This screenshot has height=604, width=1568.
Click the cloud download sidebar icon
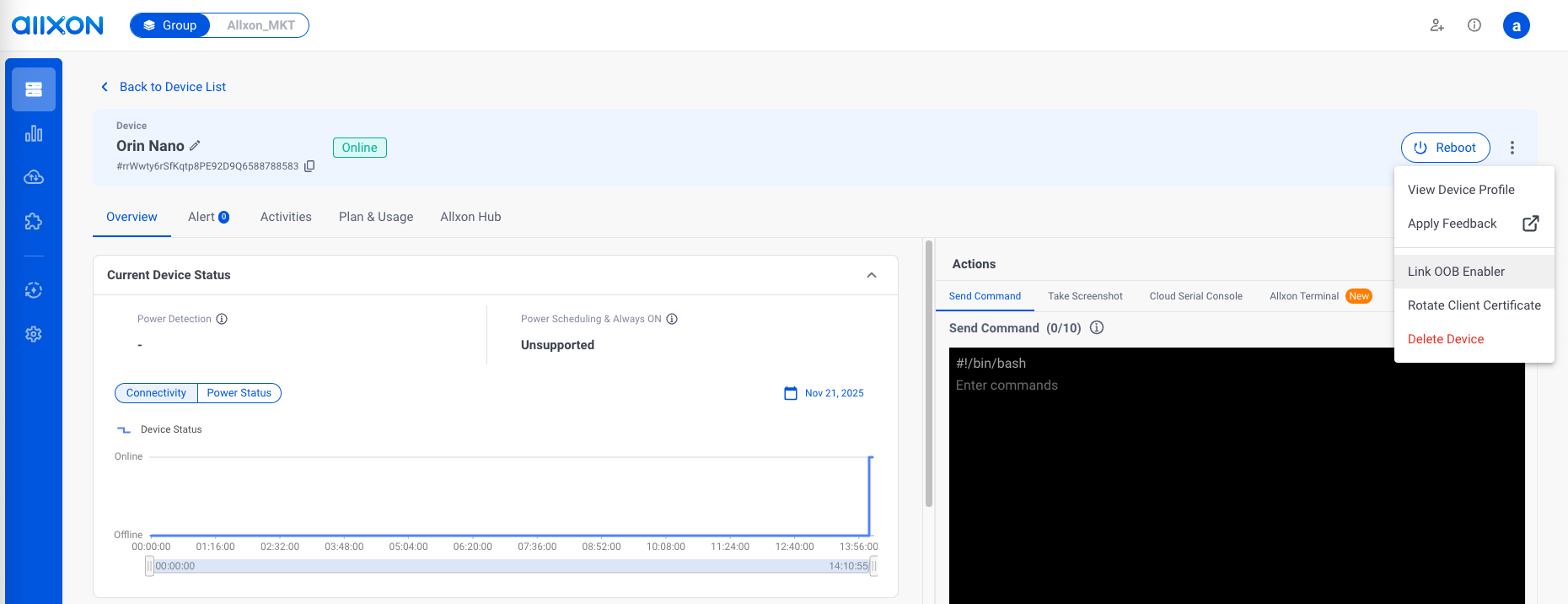pos(34,177)
